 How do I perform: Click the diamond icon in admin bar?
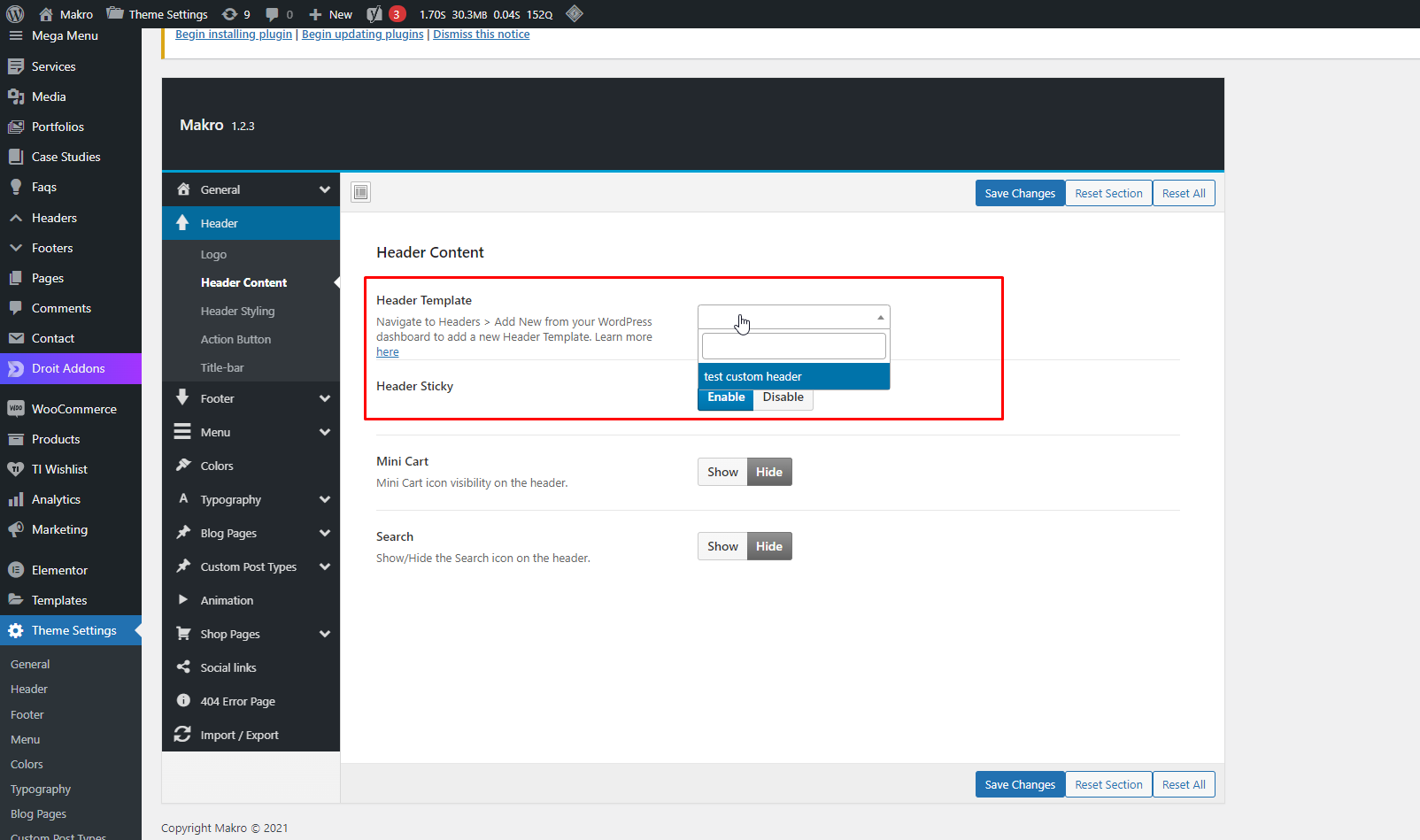pos(575,13)
